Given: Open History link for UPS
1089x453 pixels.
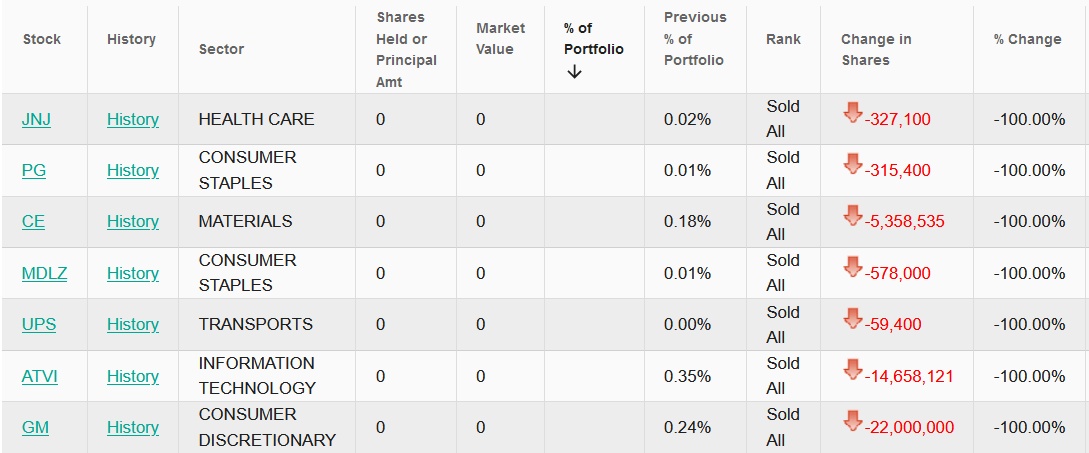Looking at the screenshot, I should coord(133,324).
